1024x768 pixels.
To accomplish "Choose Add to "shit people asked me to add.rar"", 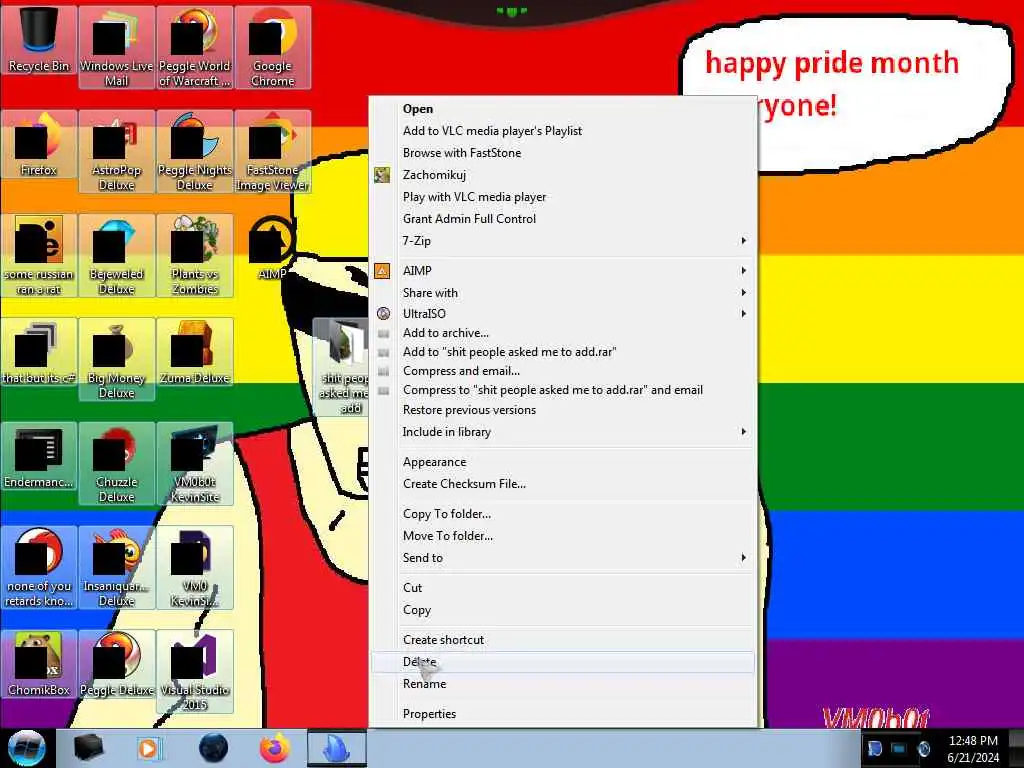I will coord(563,352).
